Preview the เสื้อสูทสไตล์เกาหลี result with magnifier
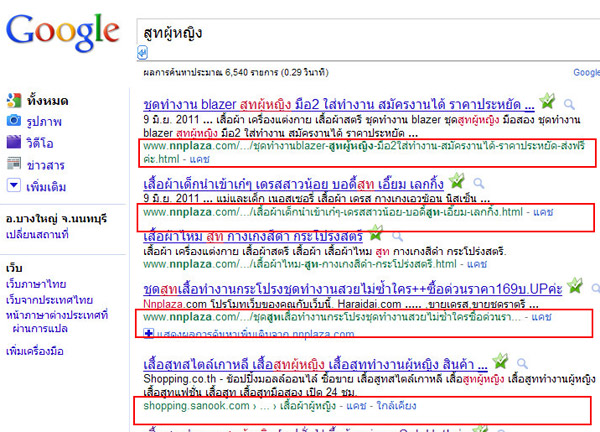The height and width of the screenshot is (432, 600). (522, 364)
